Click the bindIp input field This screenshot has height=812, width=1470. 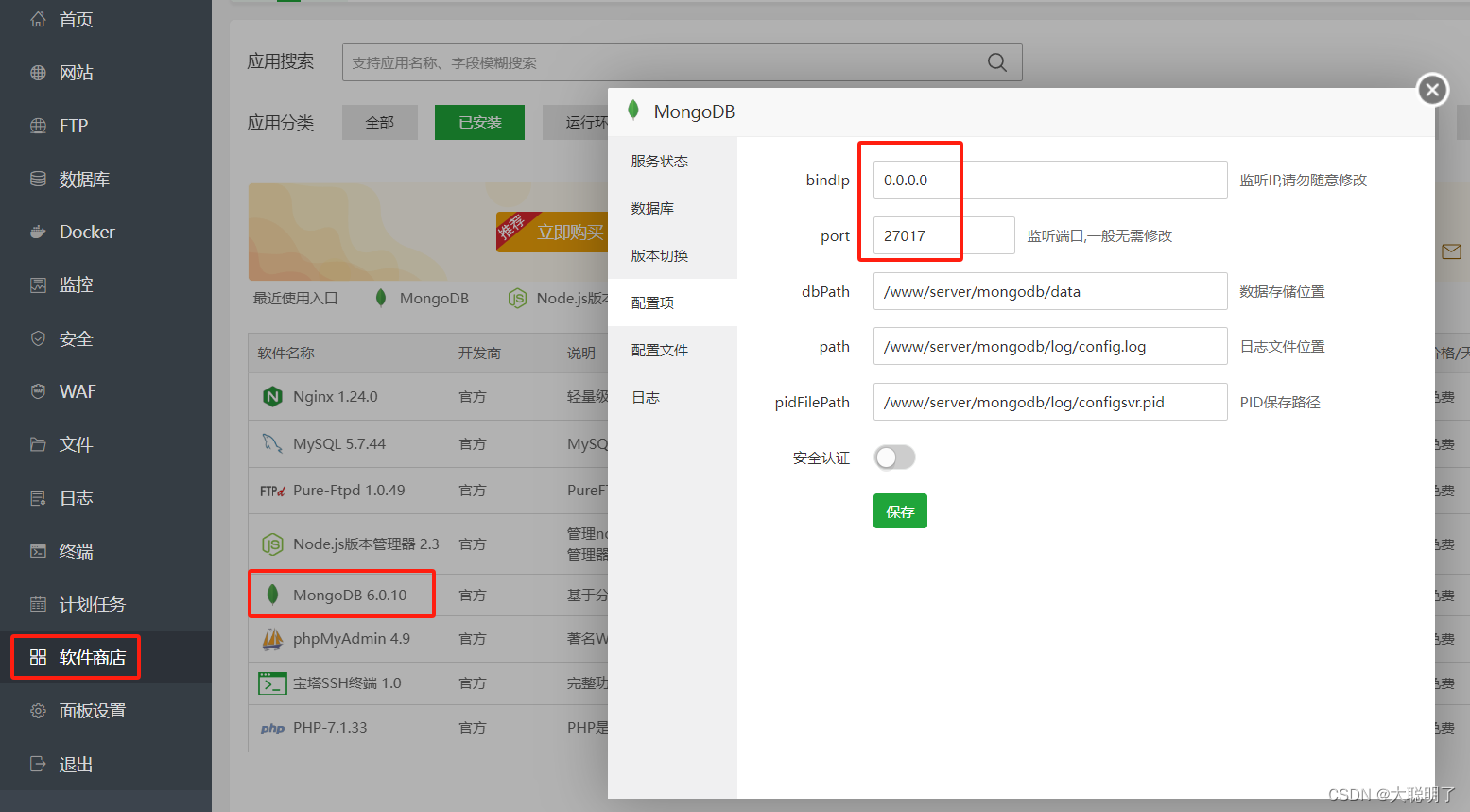tap(1050, 180)
